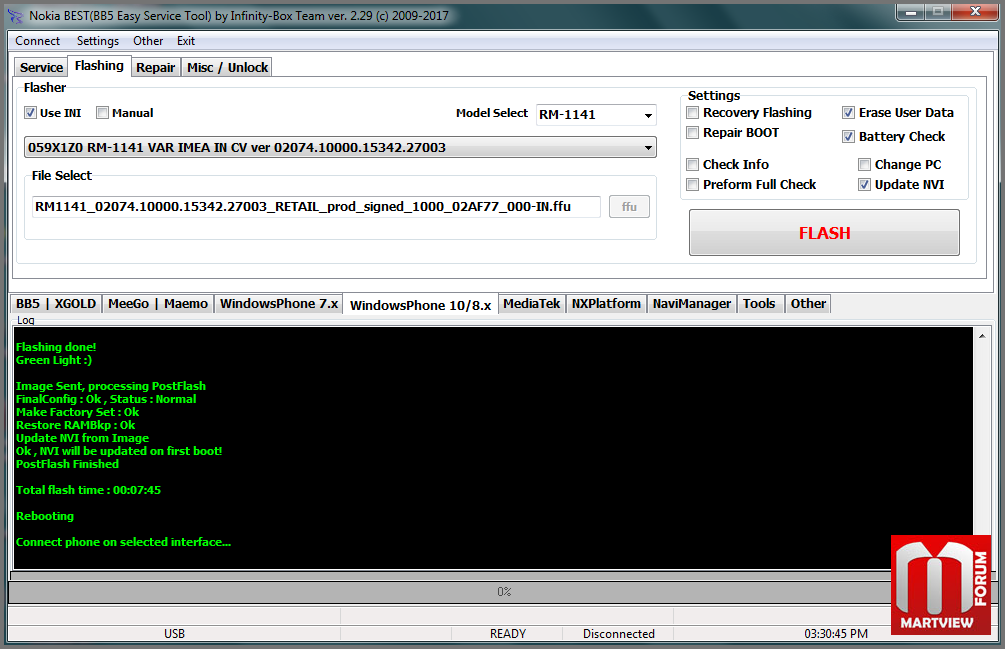Enable Recovery Flashing option
1005x649 pixels.
point(692,113)
